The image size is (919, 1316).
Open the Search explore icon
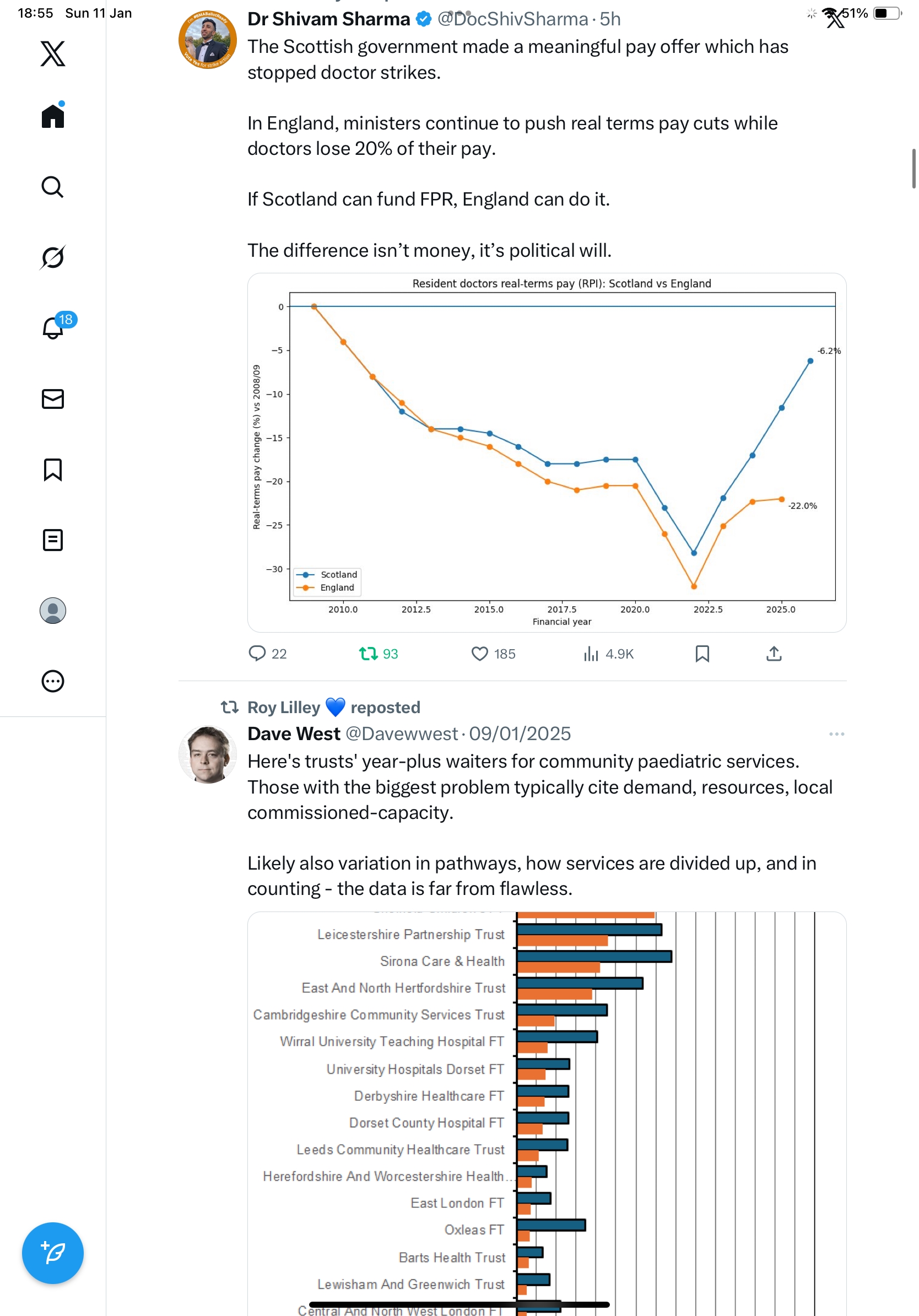pyautogui.click(x=53, y=187)
